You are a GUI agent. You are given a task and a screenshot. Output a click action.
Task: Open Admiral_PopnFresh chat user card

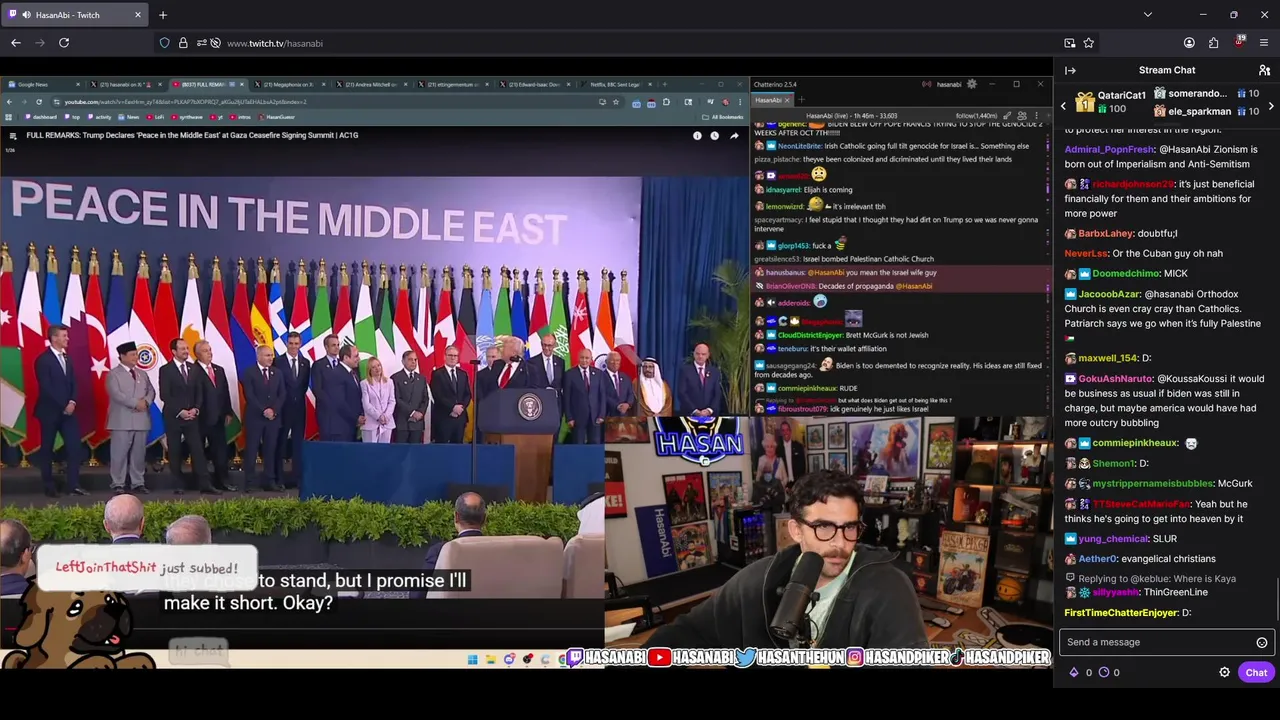pos(1109,149)
